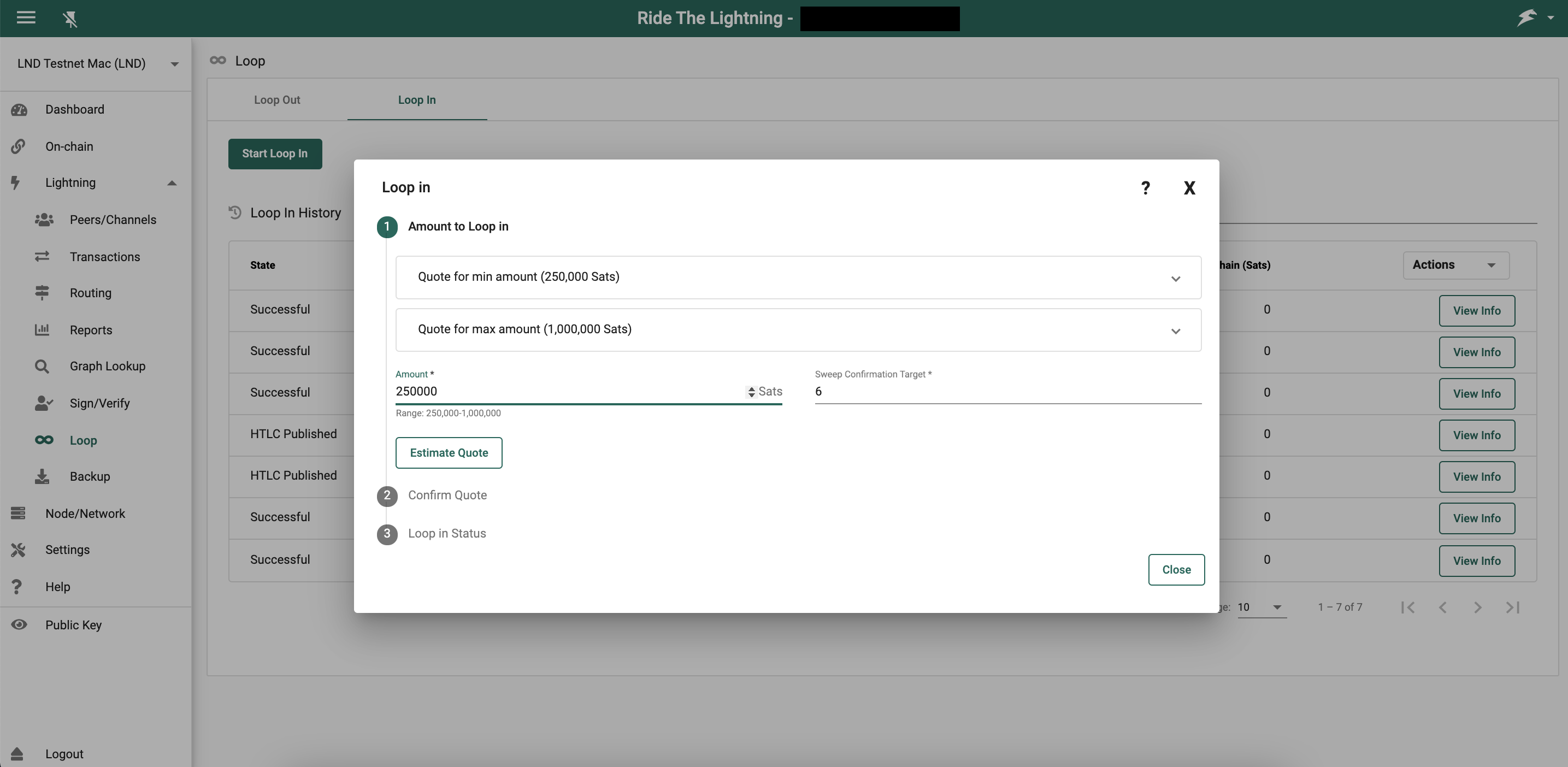View Info for first Successful row
This screenshot has width=1568, height=767.
tap(1477, 310)
